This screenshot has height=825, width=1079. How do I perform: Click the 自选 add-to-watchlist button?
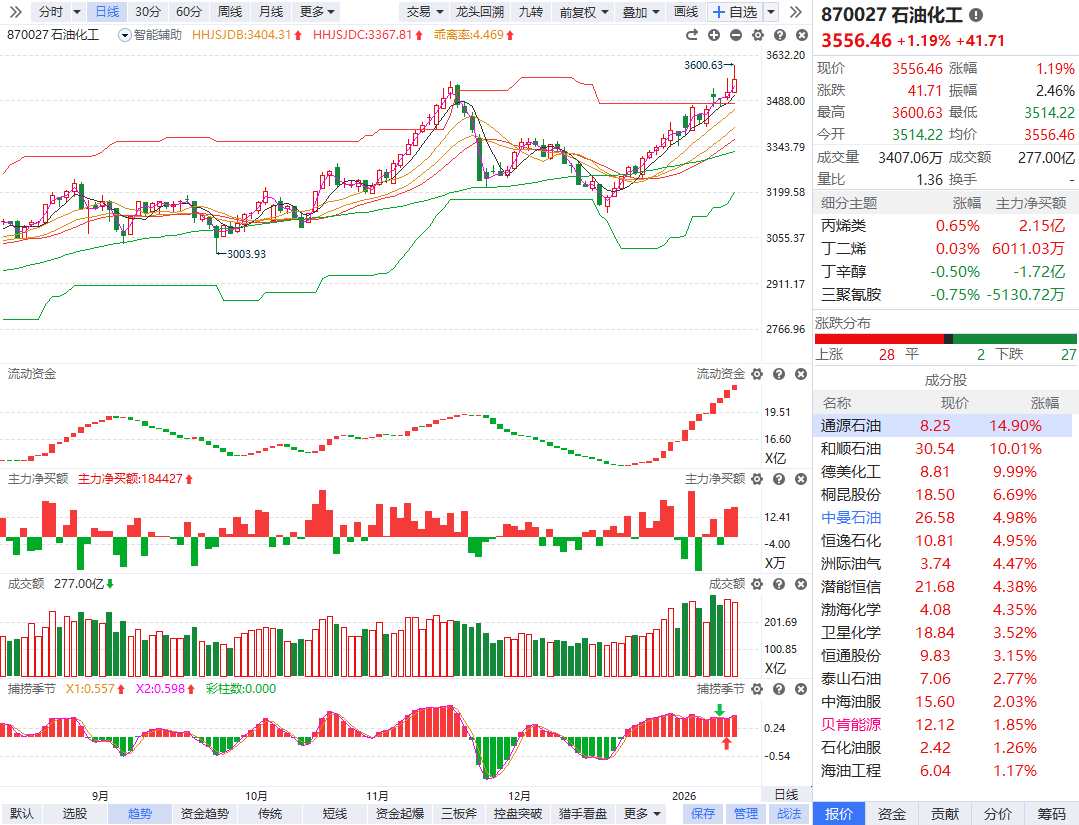[734, 12]
